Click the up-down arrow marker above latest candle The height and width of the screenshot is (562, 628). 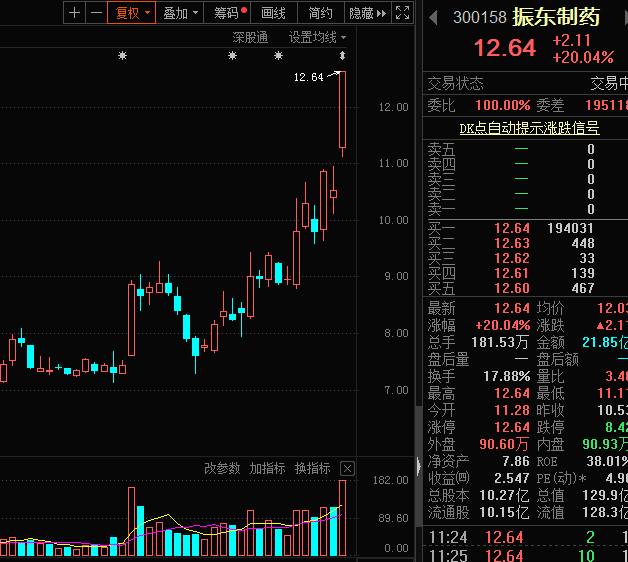tap(343, 56)
